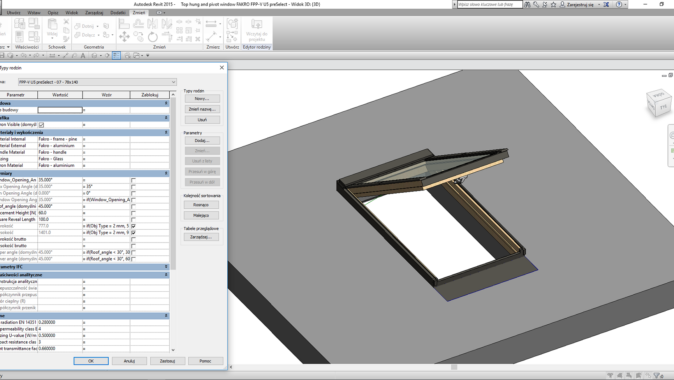This screenshot has height=380, width=674.
Task: Click the highlighted family types icon in quick access toolbar
Action: (116, 55)
